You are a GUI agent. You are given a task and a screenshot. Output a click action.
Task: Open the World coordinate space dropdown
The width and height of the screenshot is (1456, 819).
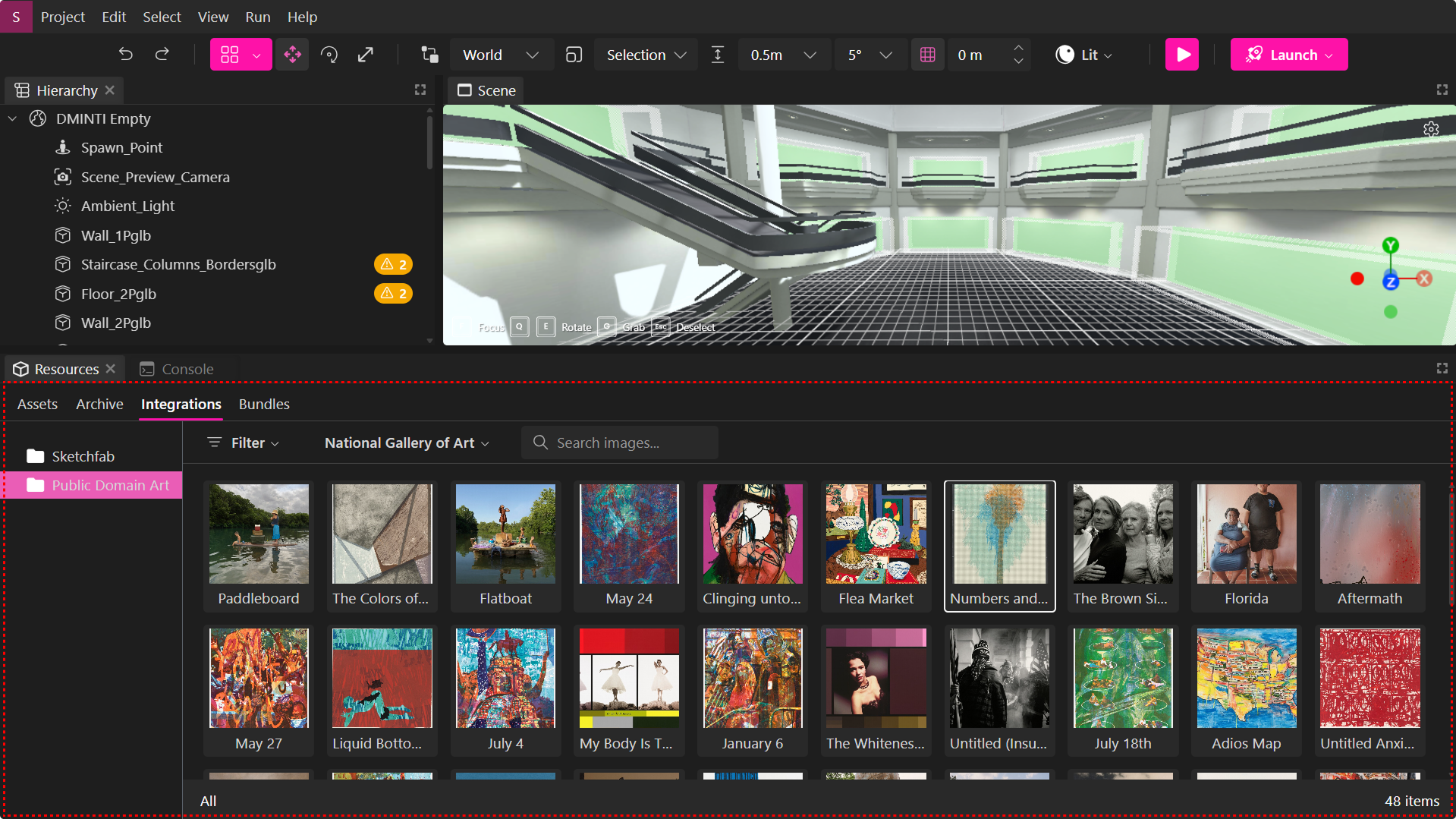(x=501, y=54)
